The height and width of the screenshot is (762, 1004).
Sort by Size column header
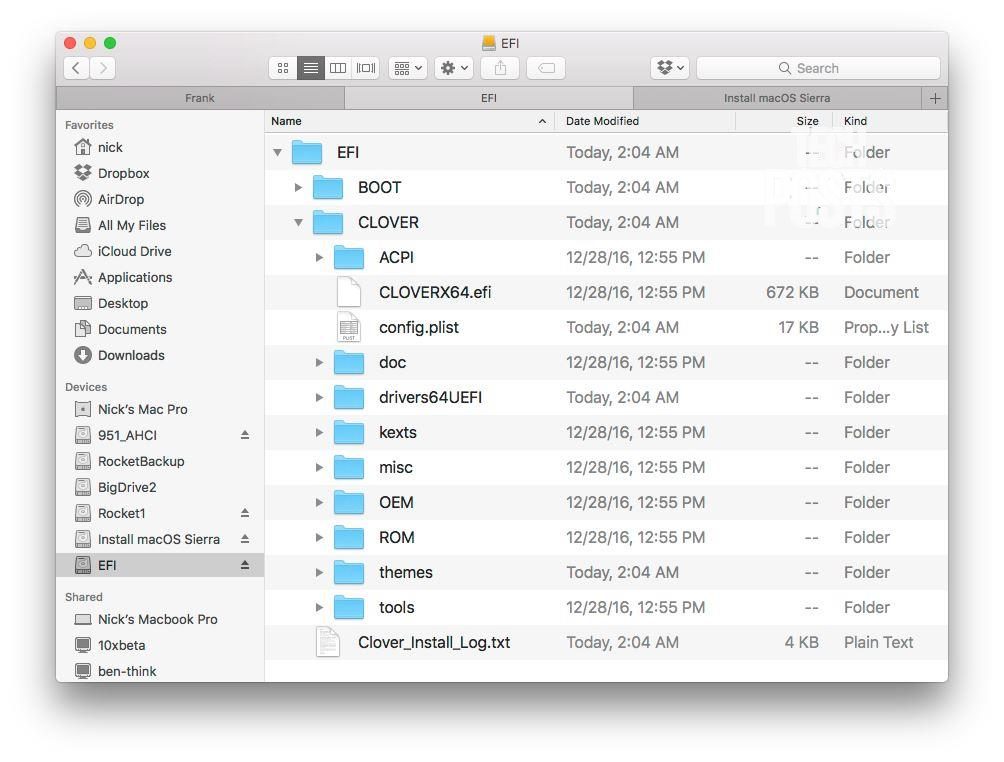pos(784,121)
